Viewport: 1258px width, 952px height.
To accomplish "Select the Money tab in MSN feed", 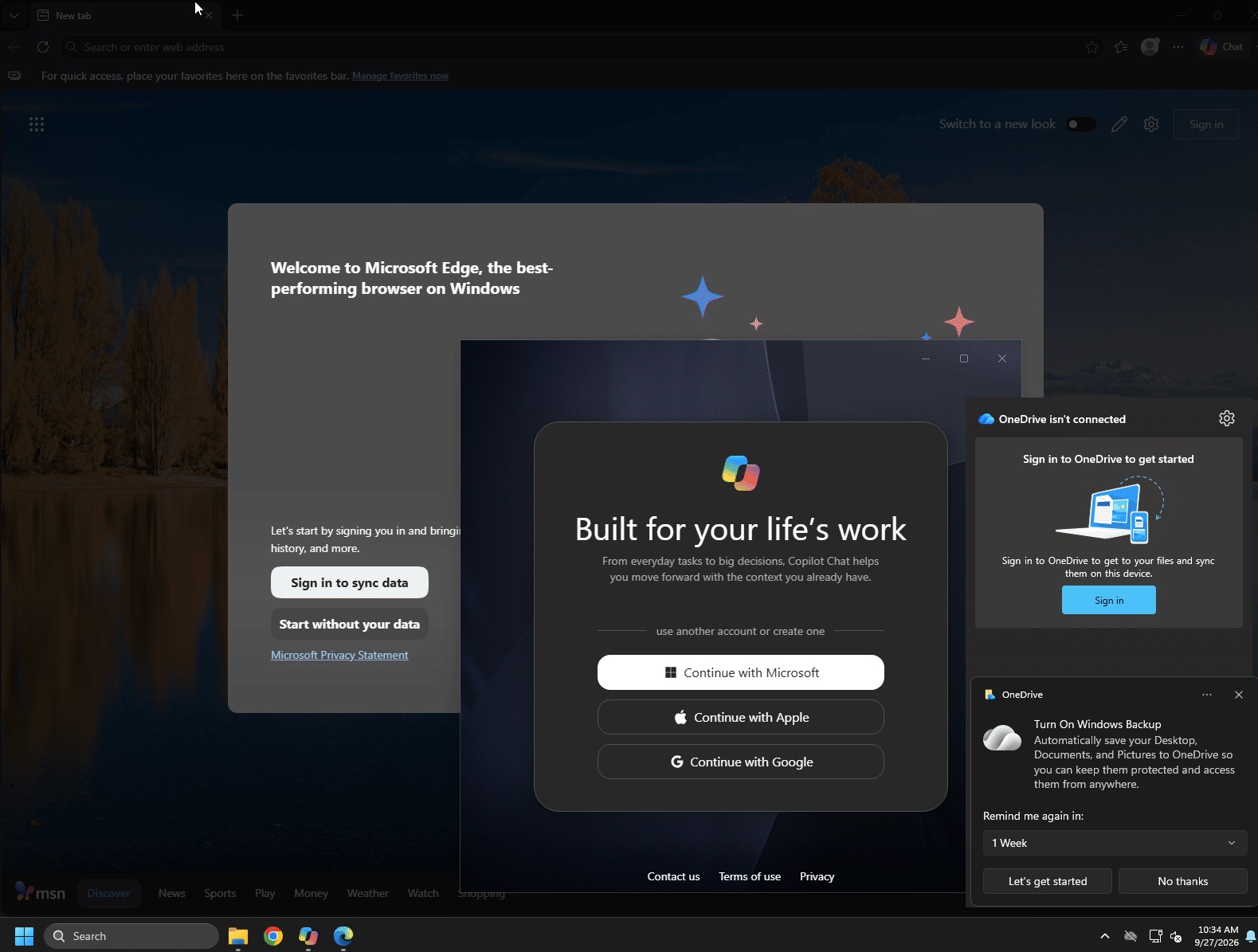I will [311, 893].
